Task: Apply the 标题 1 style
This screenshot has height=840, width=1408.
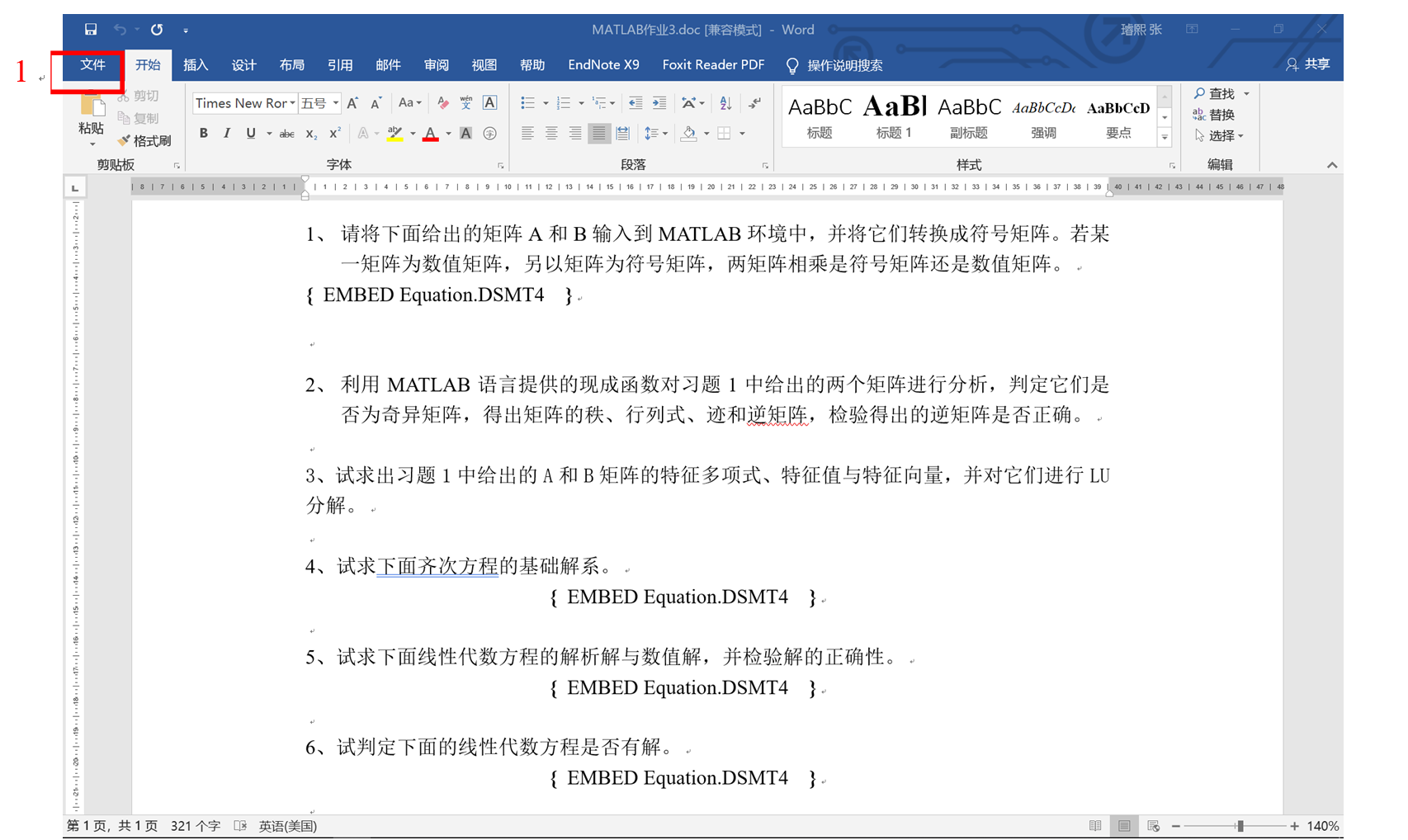Action: [894, 116]
